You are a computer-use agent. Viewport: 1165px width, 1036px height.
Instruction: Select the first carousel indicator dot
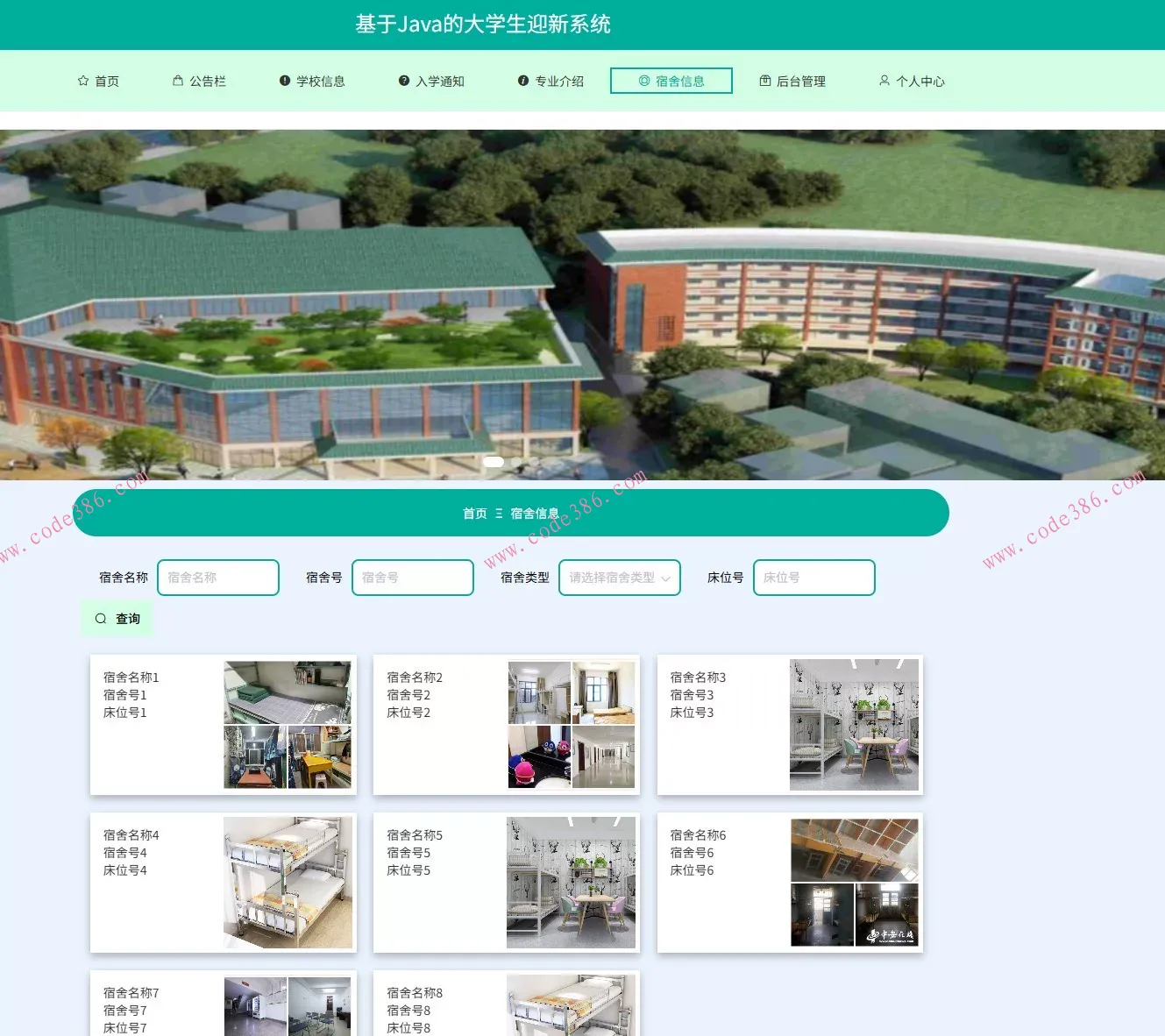point(494,462)
